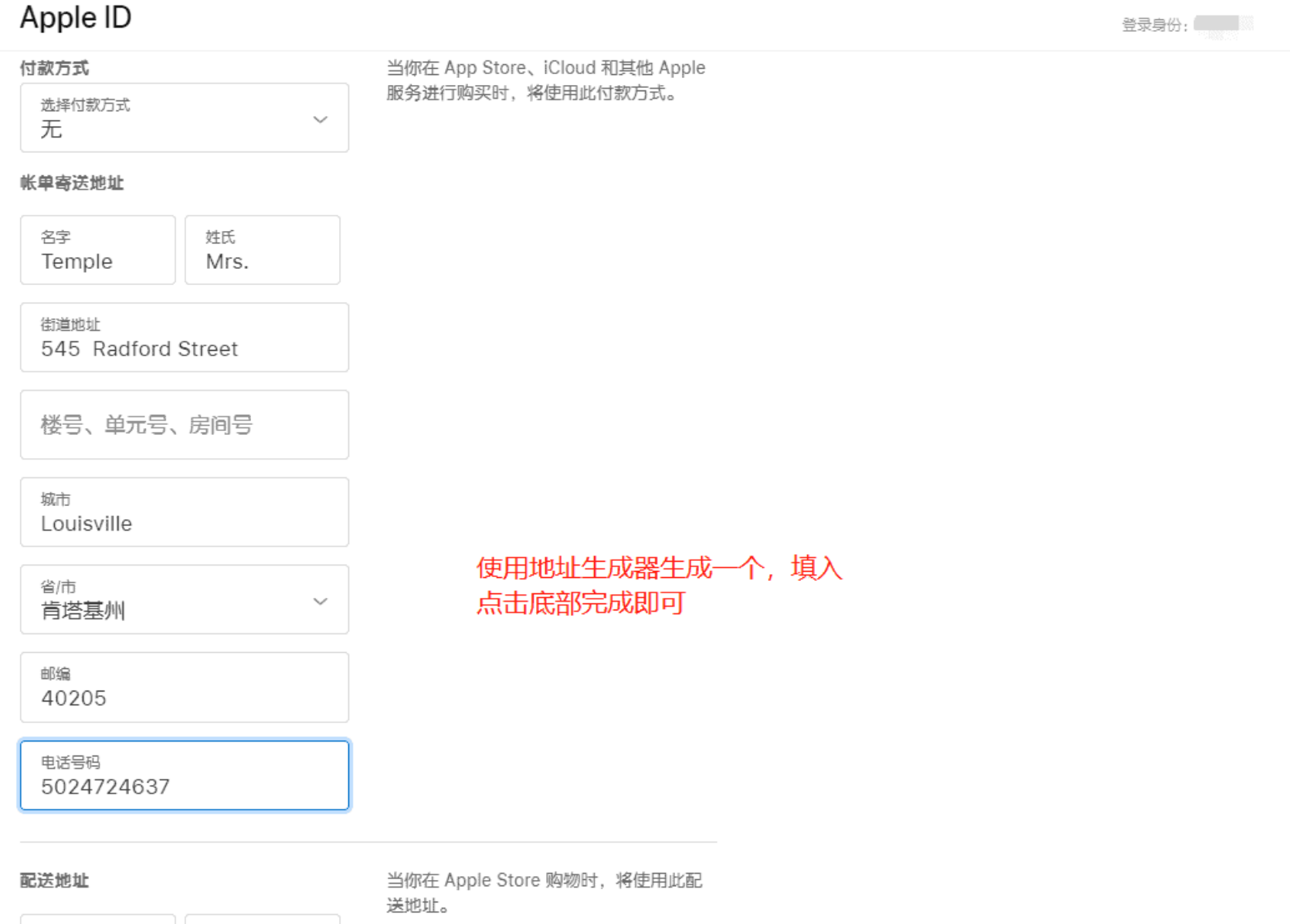Select the 名字 field containing Temple
The width and height of the screenshot is (1290, 924).
tap(97, 250)
